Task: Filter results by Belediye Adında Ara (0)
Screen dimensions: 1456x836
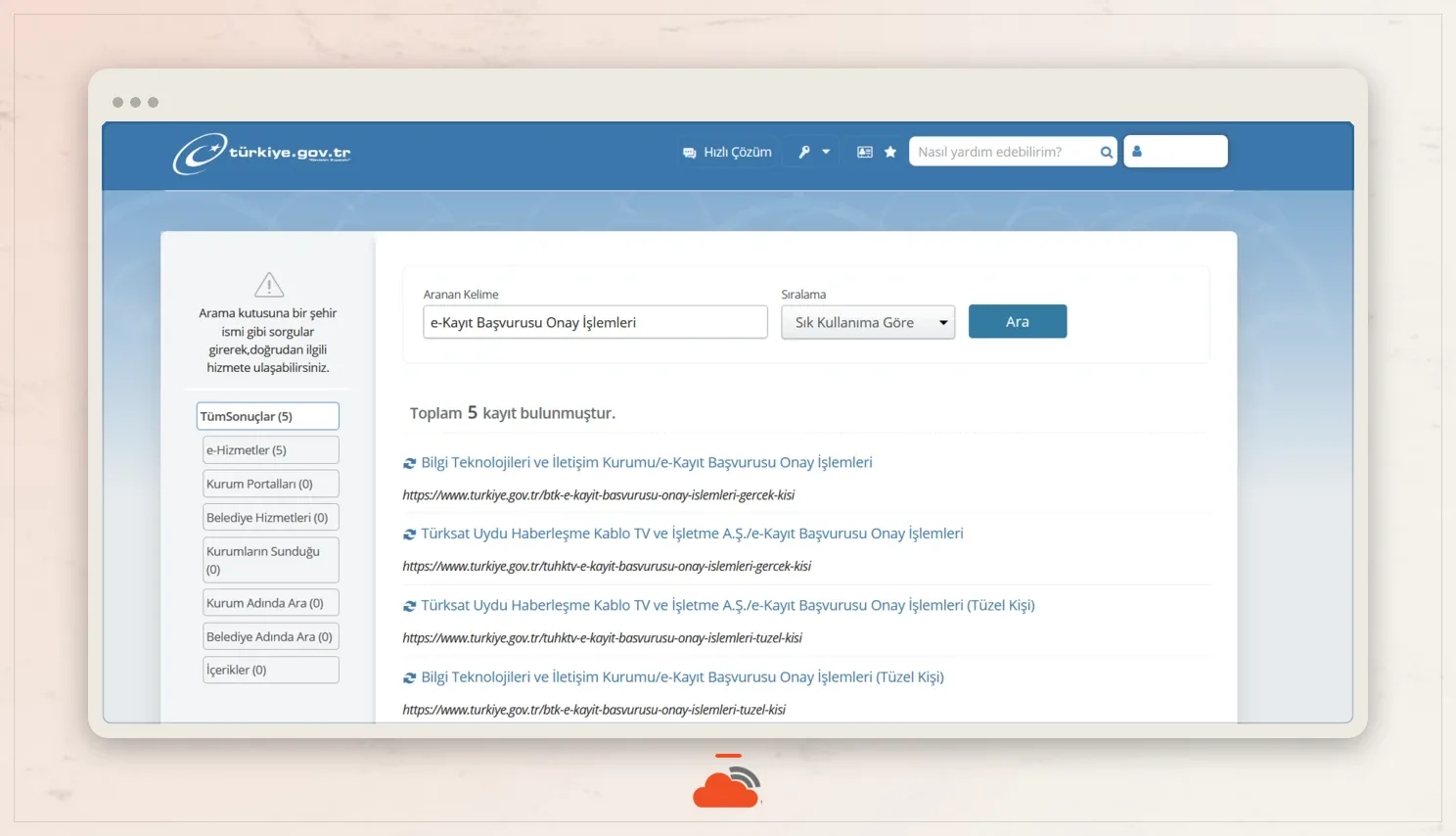Action: [x=271, y=636]
